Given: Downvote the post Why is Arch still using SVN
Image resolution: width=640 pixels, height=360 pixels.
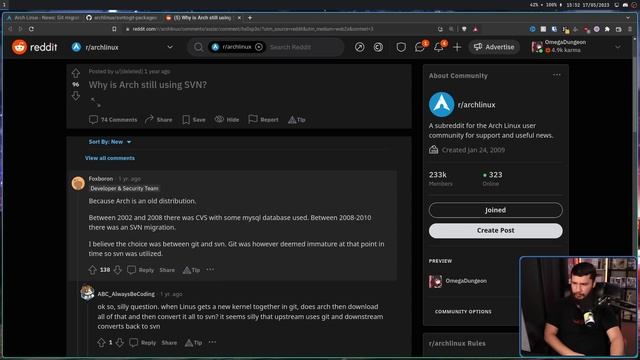Looking at the screenshot, I should (x=76, y=96).
